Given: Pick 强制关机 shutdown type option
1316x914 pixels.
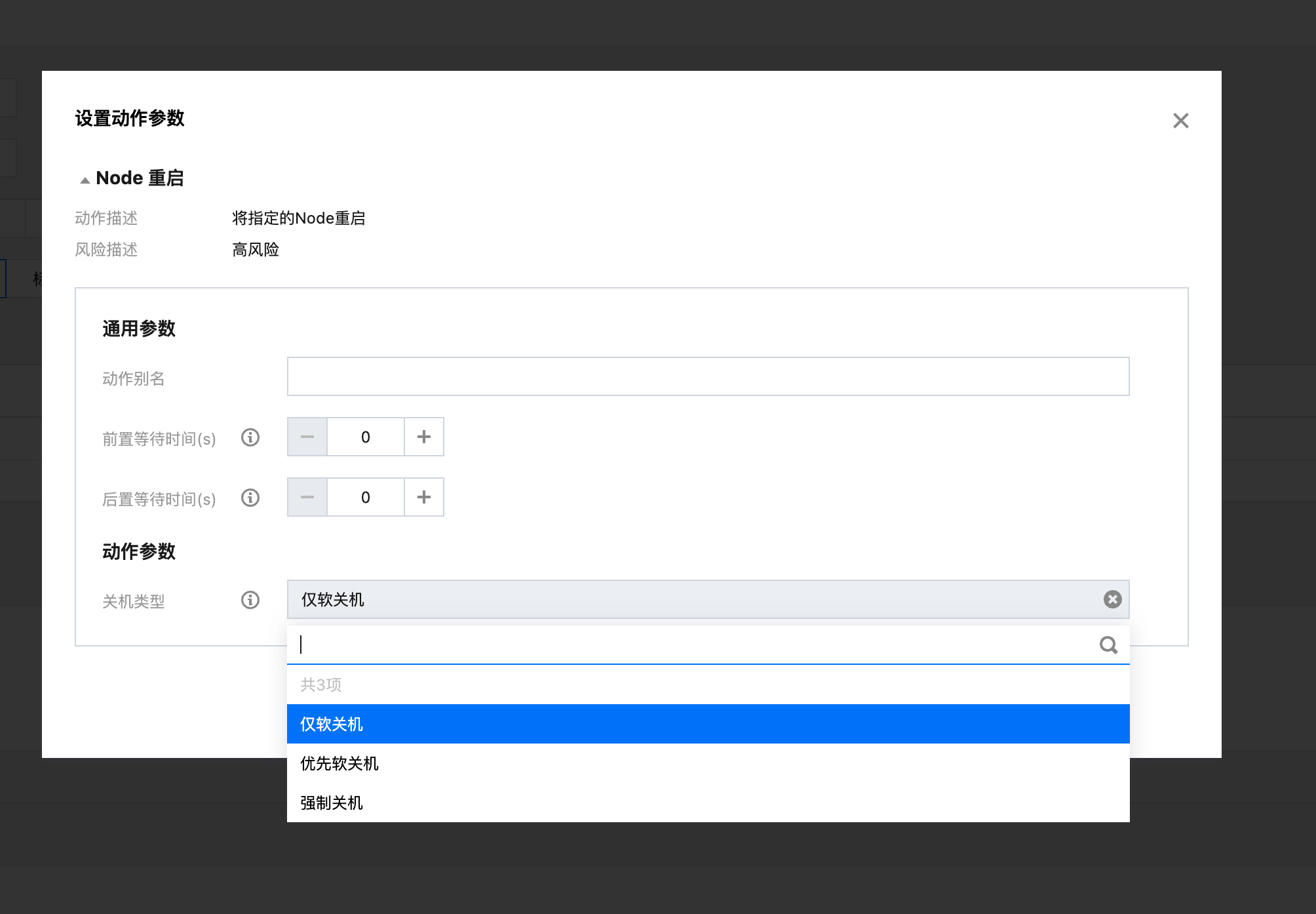Looking at the screenshot, I should (708, 803).
